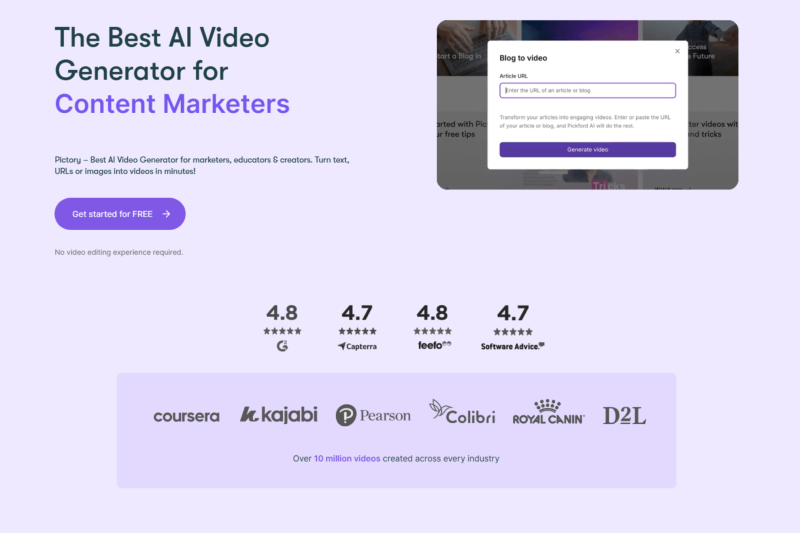Click the Content Marketers heading text
The height and width of the screenshot is (533, 800).
tap(172, 104)
